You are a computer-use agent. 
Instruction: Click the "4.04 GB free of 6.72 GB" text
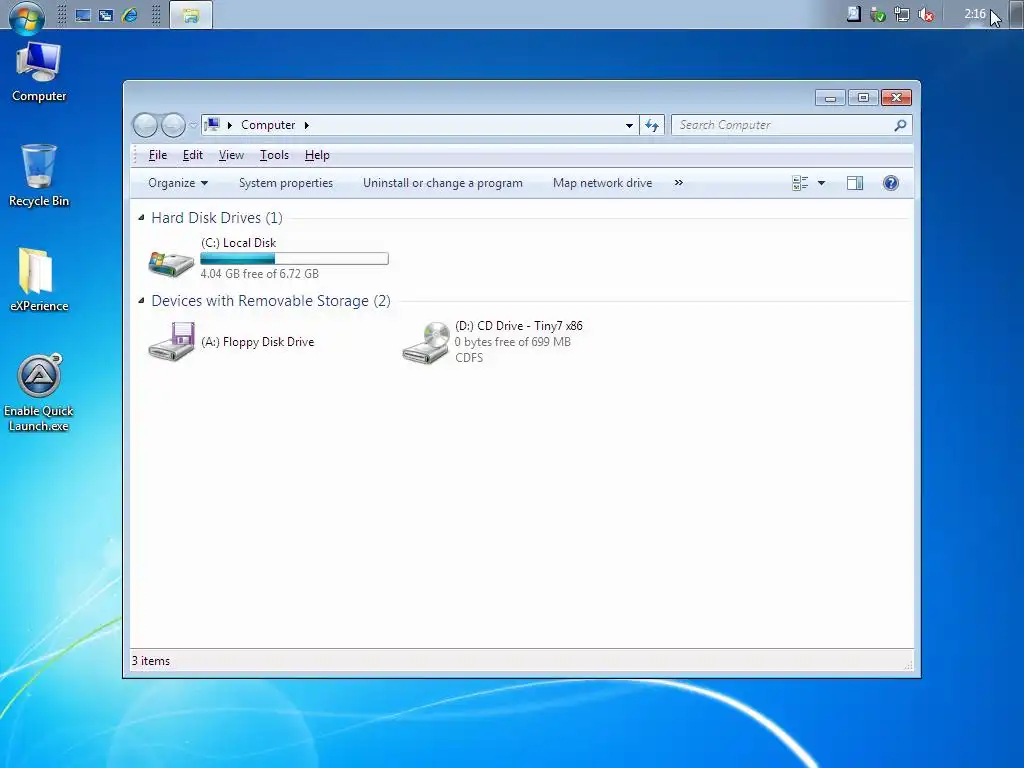coord(259,274)
